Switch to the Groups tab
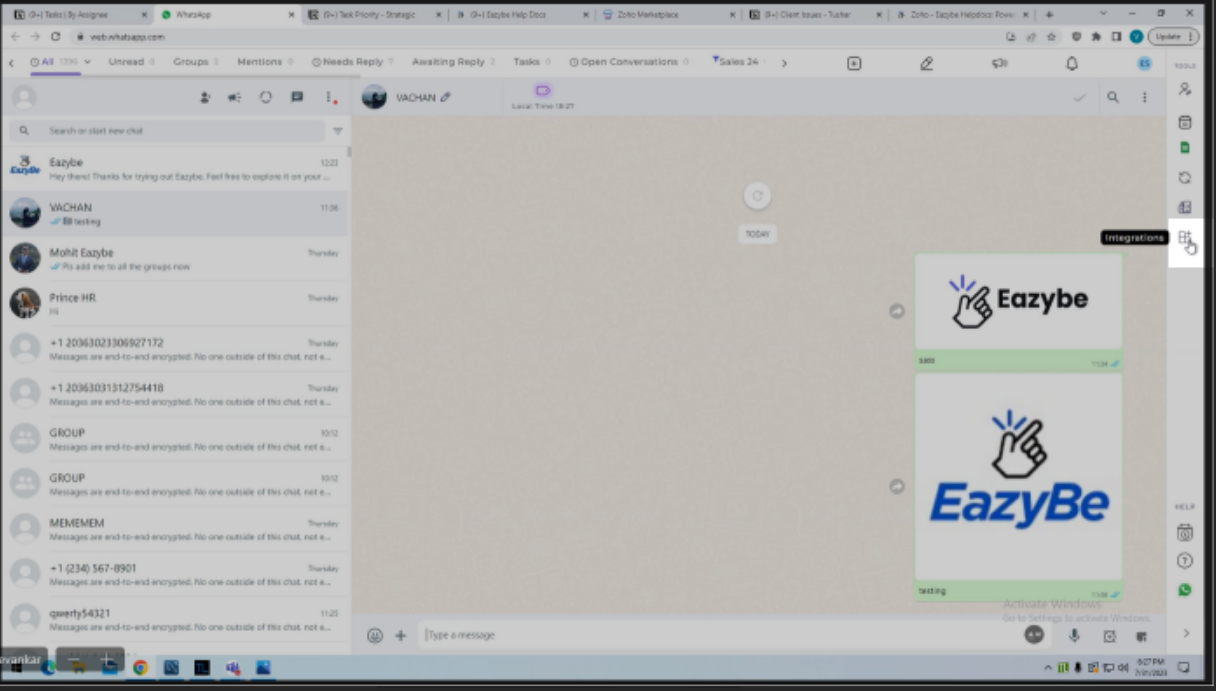Image resolution: width=1216 pixels, height=691 pixels. tap(195, 62)
